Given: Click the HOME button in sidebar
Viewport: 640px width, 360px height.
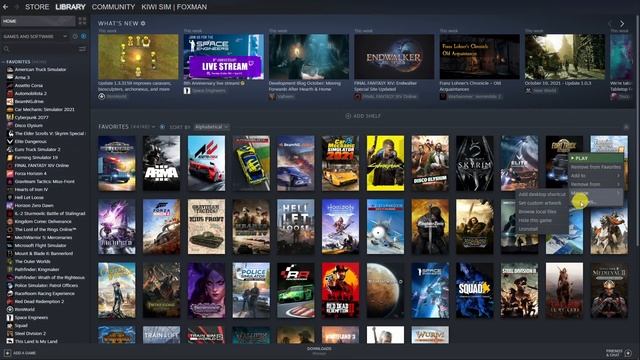Looking at the screenshot, I should pos(38,21).
